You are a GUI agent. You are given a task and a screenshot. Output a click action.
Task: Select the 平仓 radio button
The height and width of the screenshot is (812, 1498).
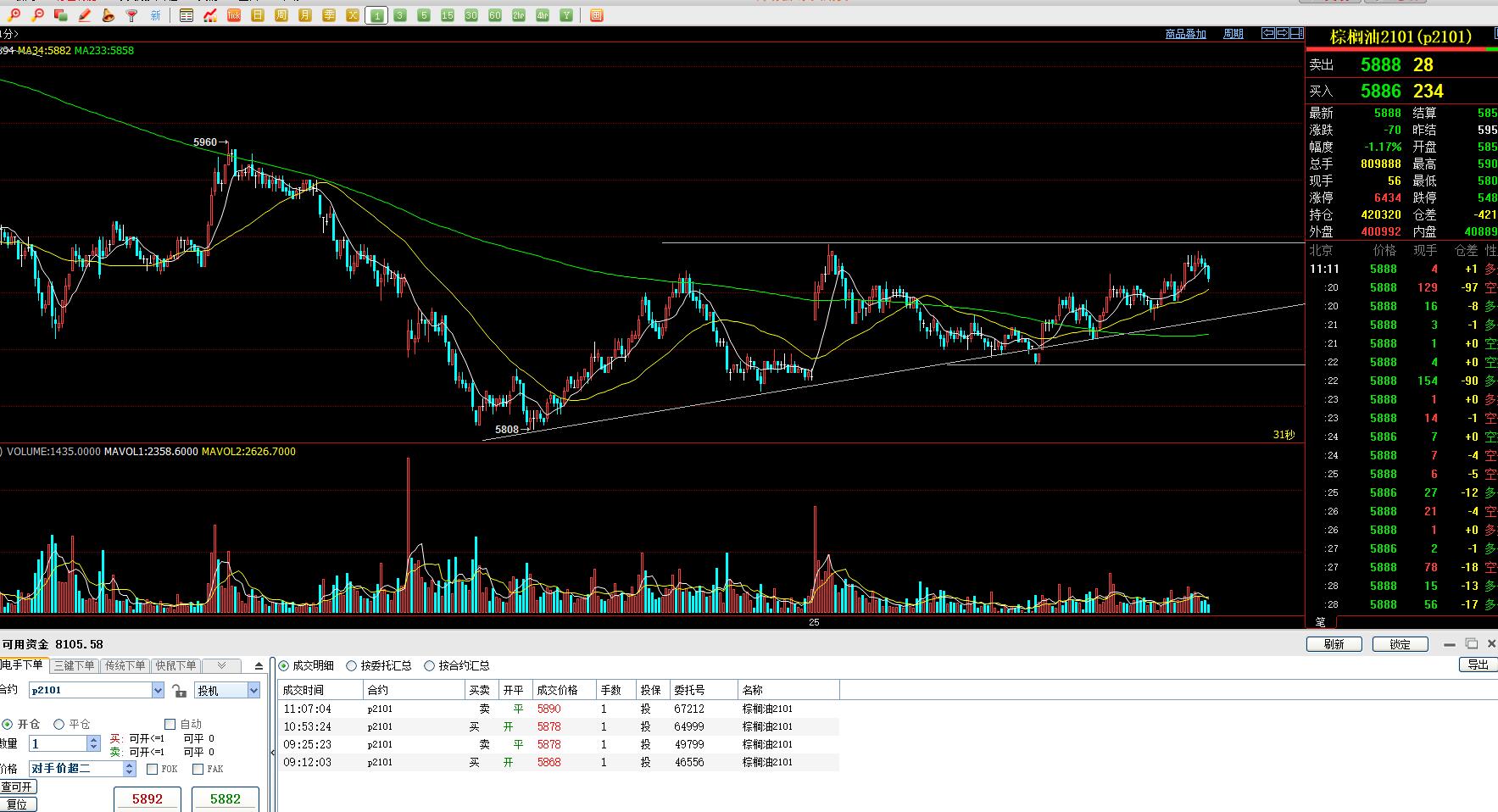click(x=59, y=724)
